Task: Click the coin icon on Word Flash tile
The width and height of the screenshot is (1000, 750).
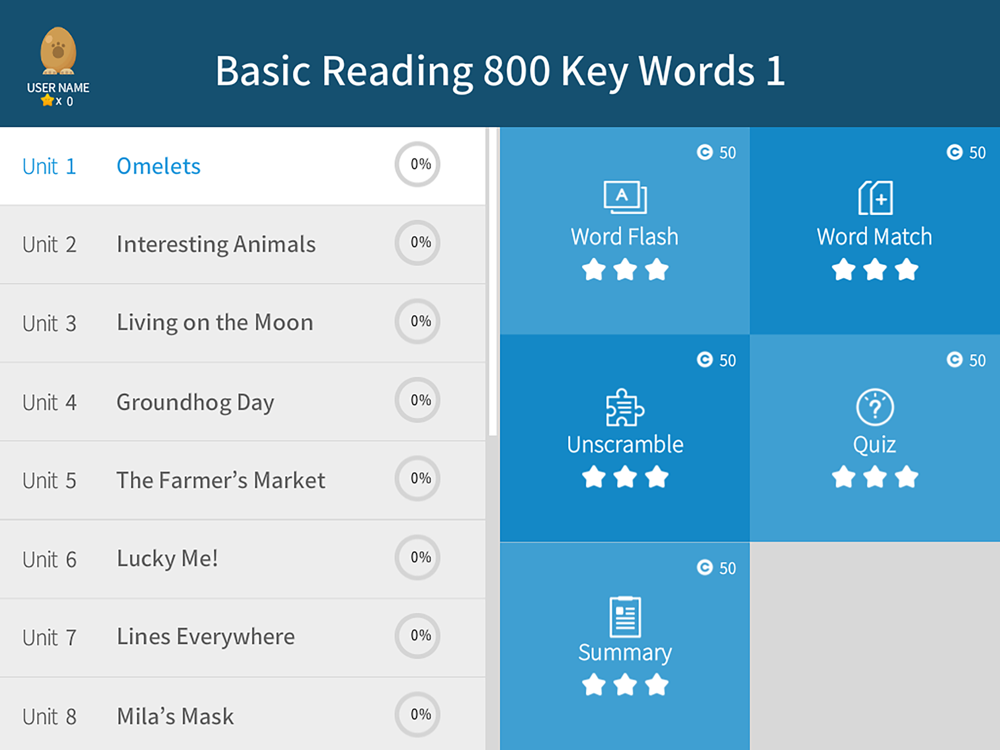Action: pos(704,152)
